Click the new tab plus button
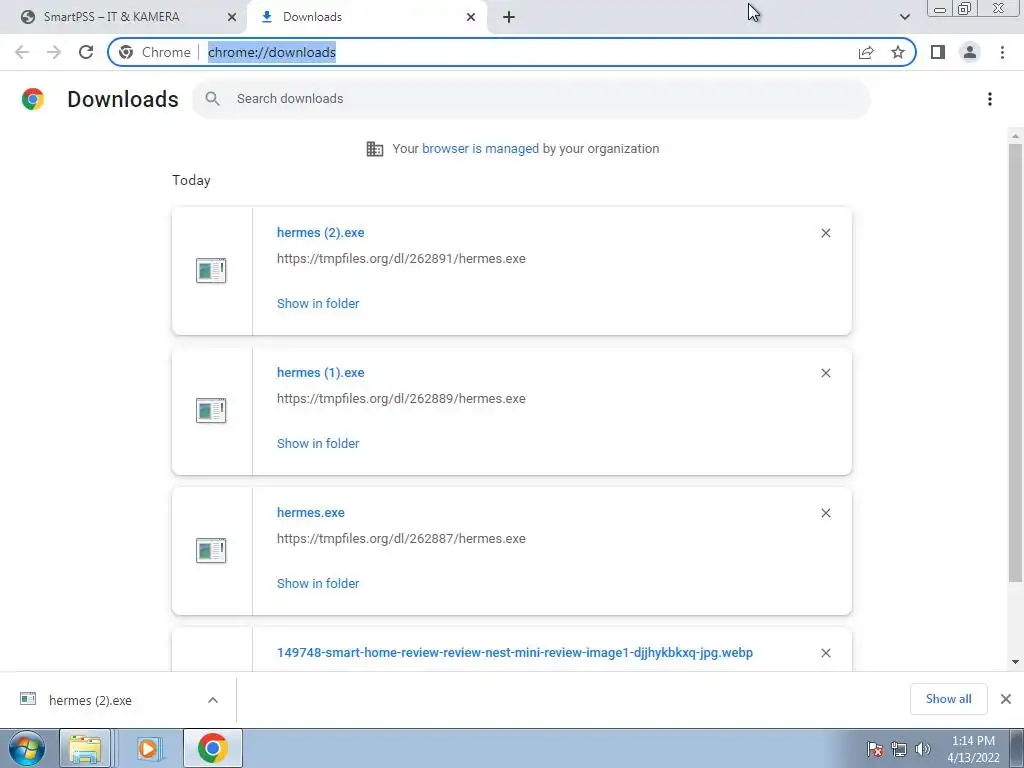This screenshot has width=1024, height=768. 509,17
